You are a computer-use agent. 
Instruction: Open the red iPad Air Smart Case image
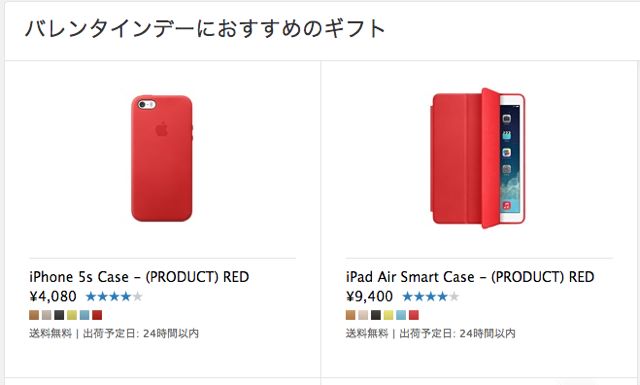pos(478,158)
